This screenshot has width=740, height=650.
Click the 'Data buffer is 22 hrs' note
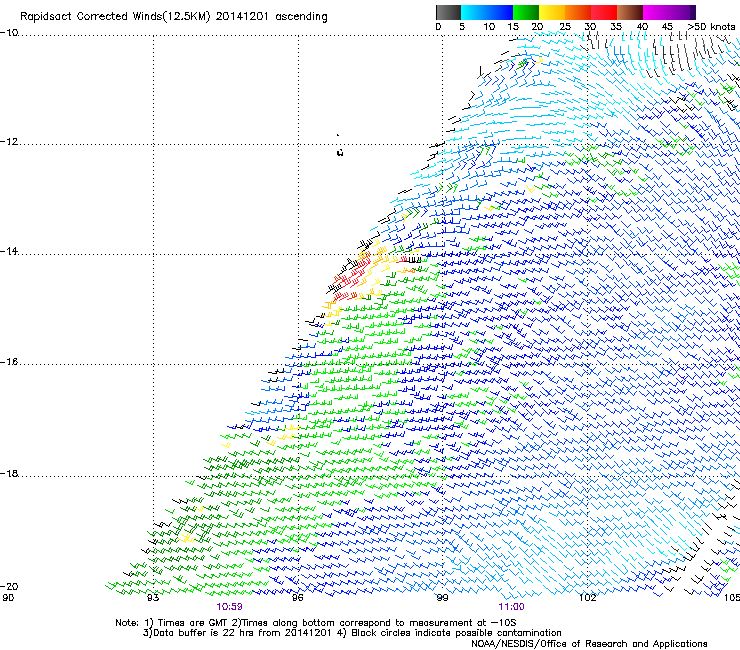click(352, 633)
